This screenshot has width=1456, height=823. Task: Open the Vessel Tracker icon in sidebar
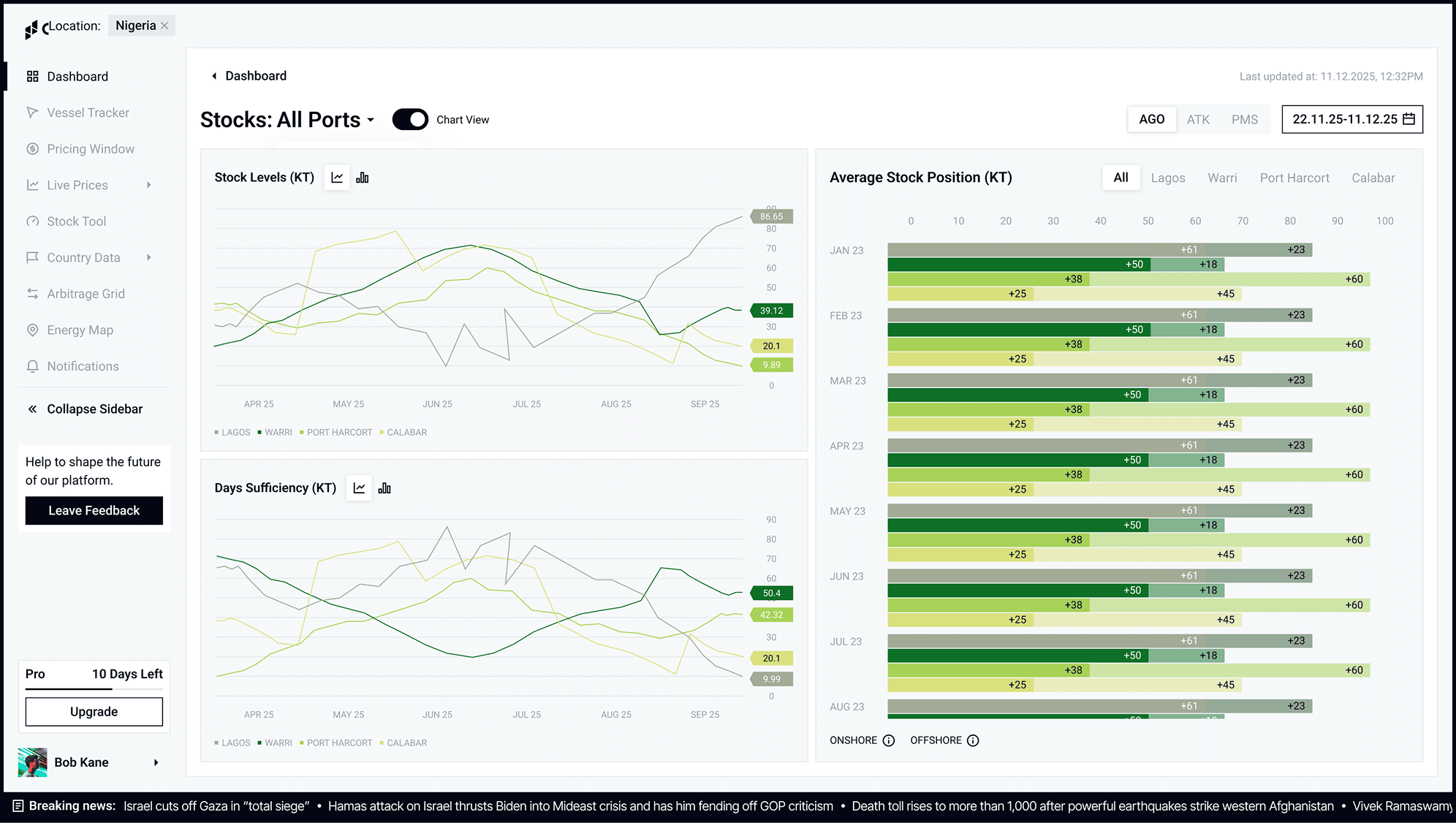(32, 113)
